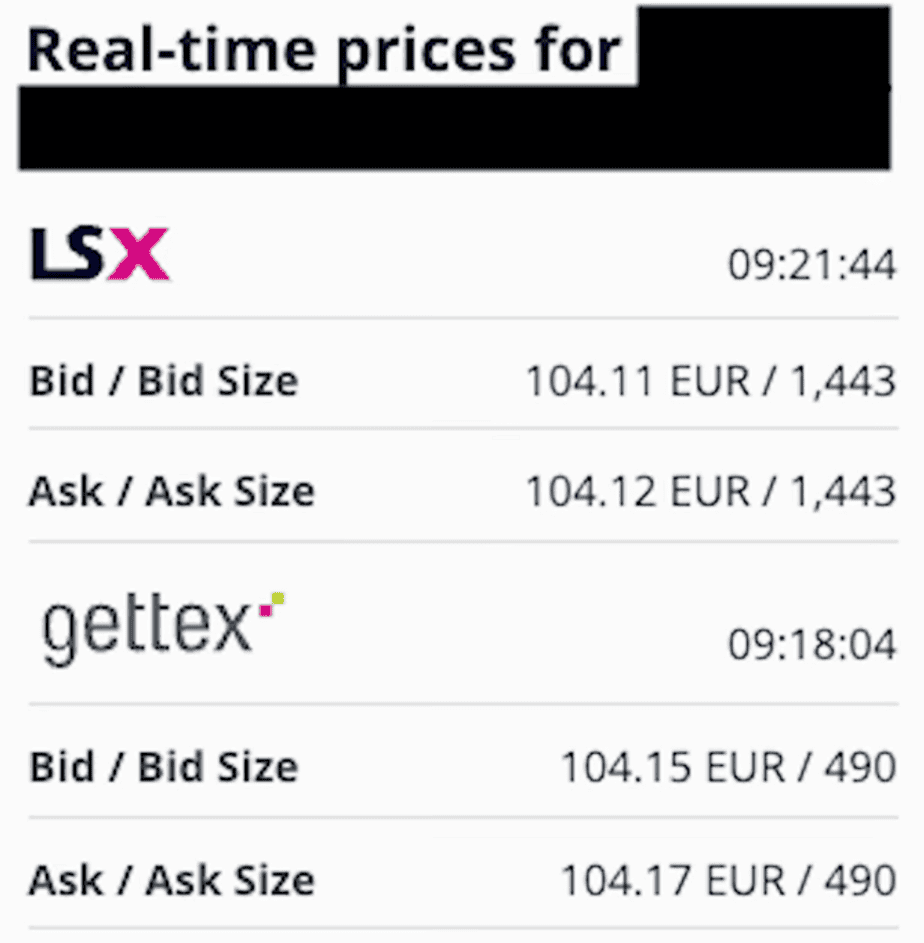Click the LSX timestamp 09:21:44
924x943 pixels.
[811, 266]
